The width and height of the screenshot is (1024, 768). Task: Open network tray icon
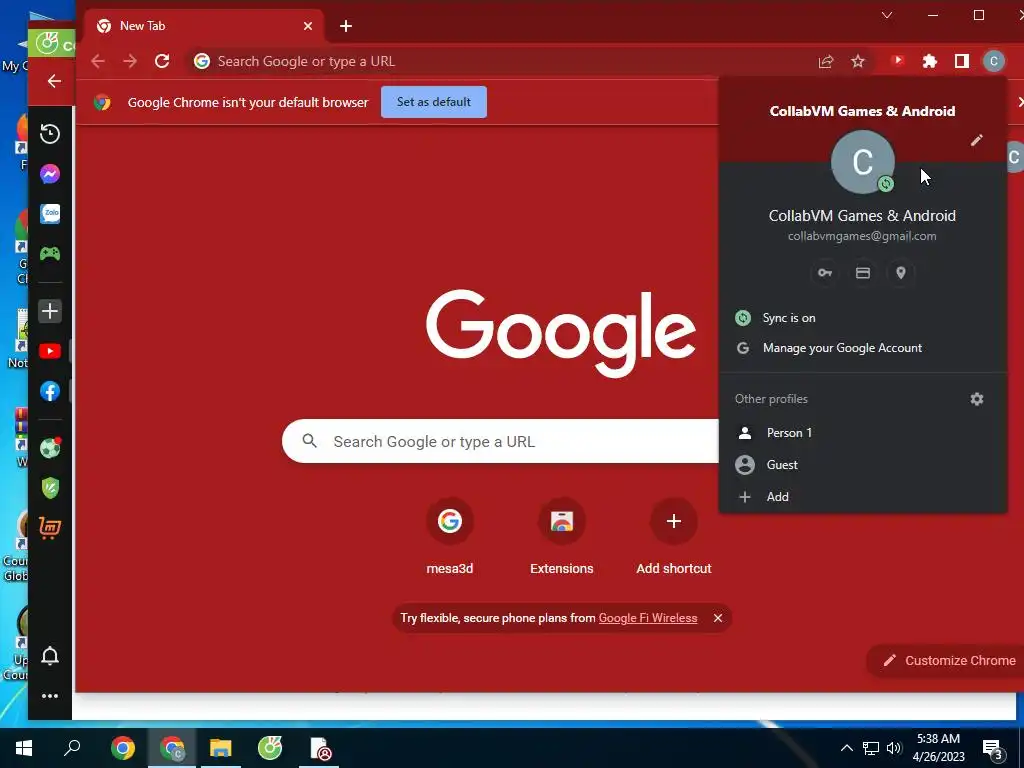tap(871, 748)
